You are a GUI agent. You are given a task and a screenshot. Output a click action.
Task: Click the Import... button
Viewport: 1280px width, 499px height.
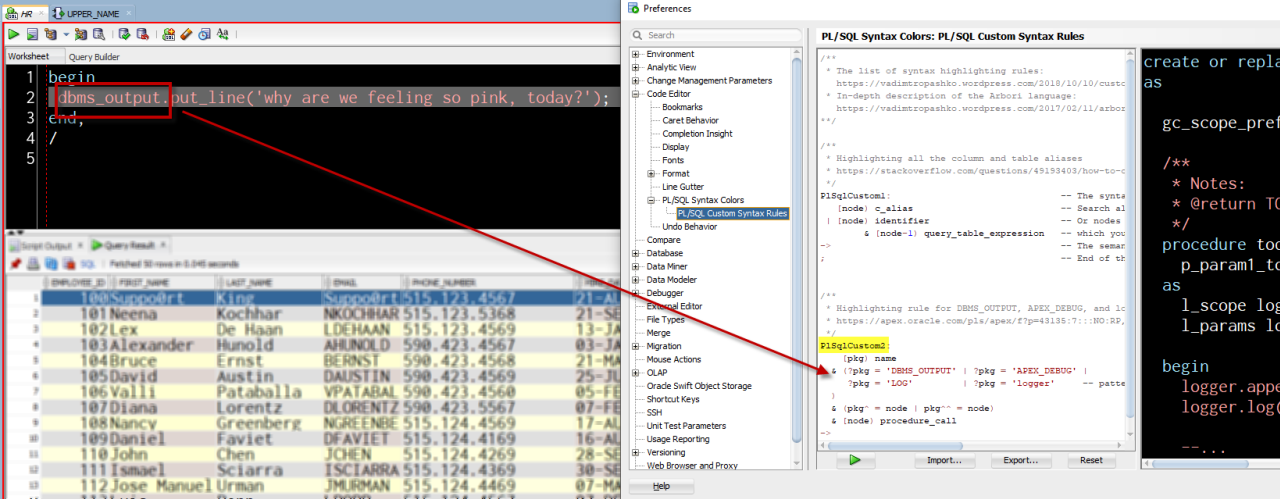944,461
